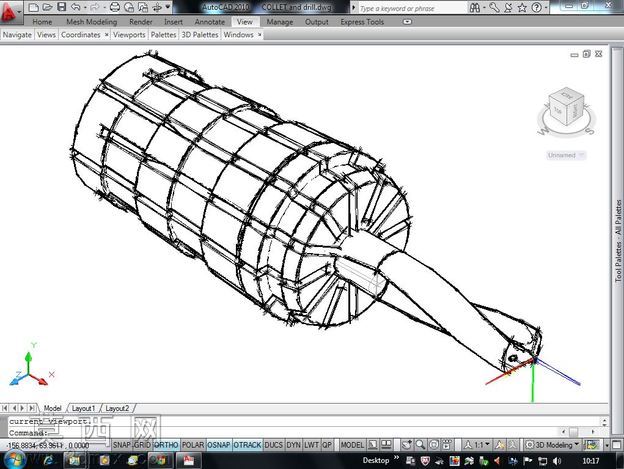
Task: Click the 3D Palettes panel button
Action: 200,35
